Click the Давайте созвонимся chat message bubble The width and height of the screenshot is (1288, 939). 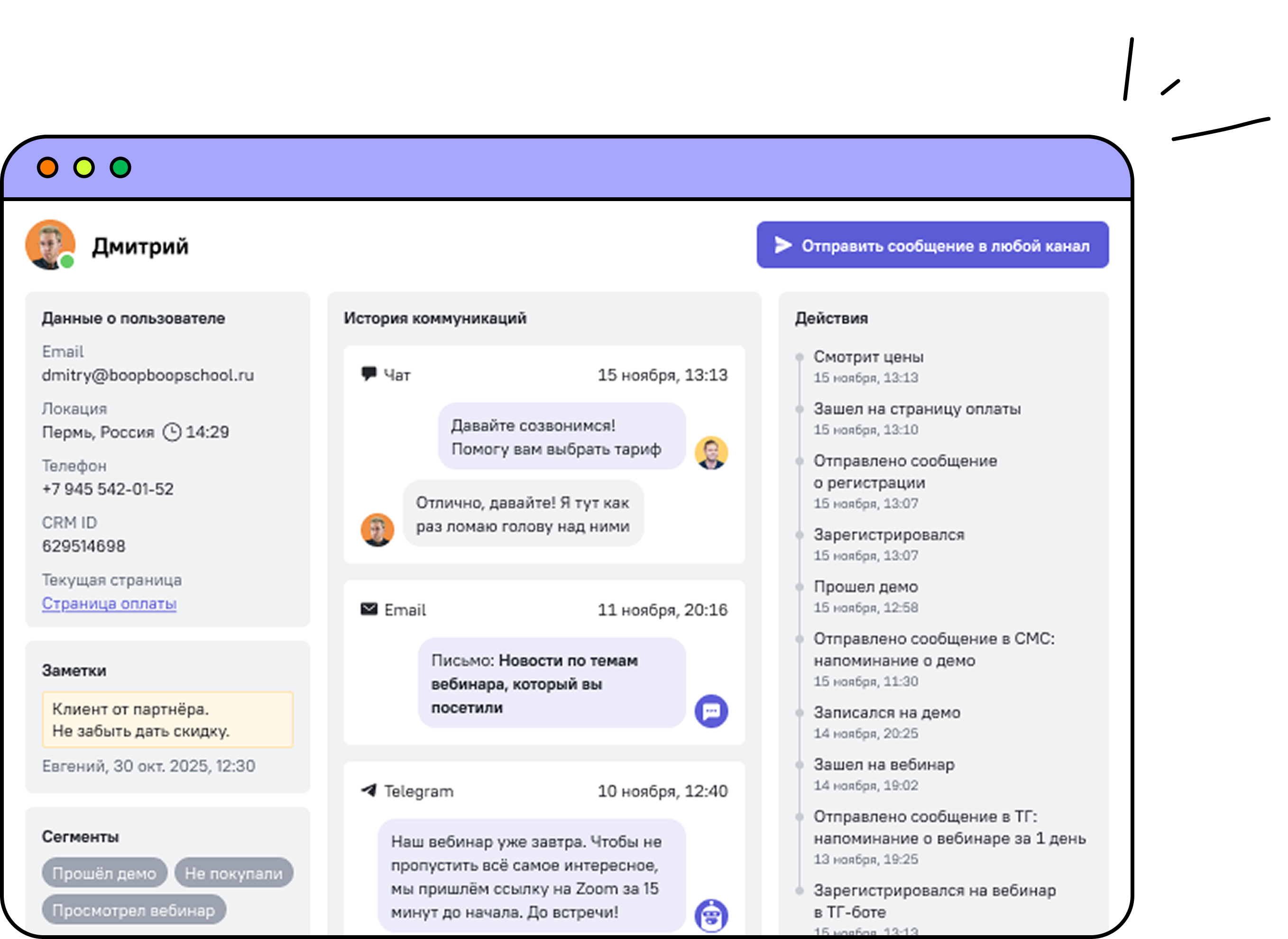pos(561,436)
